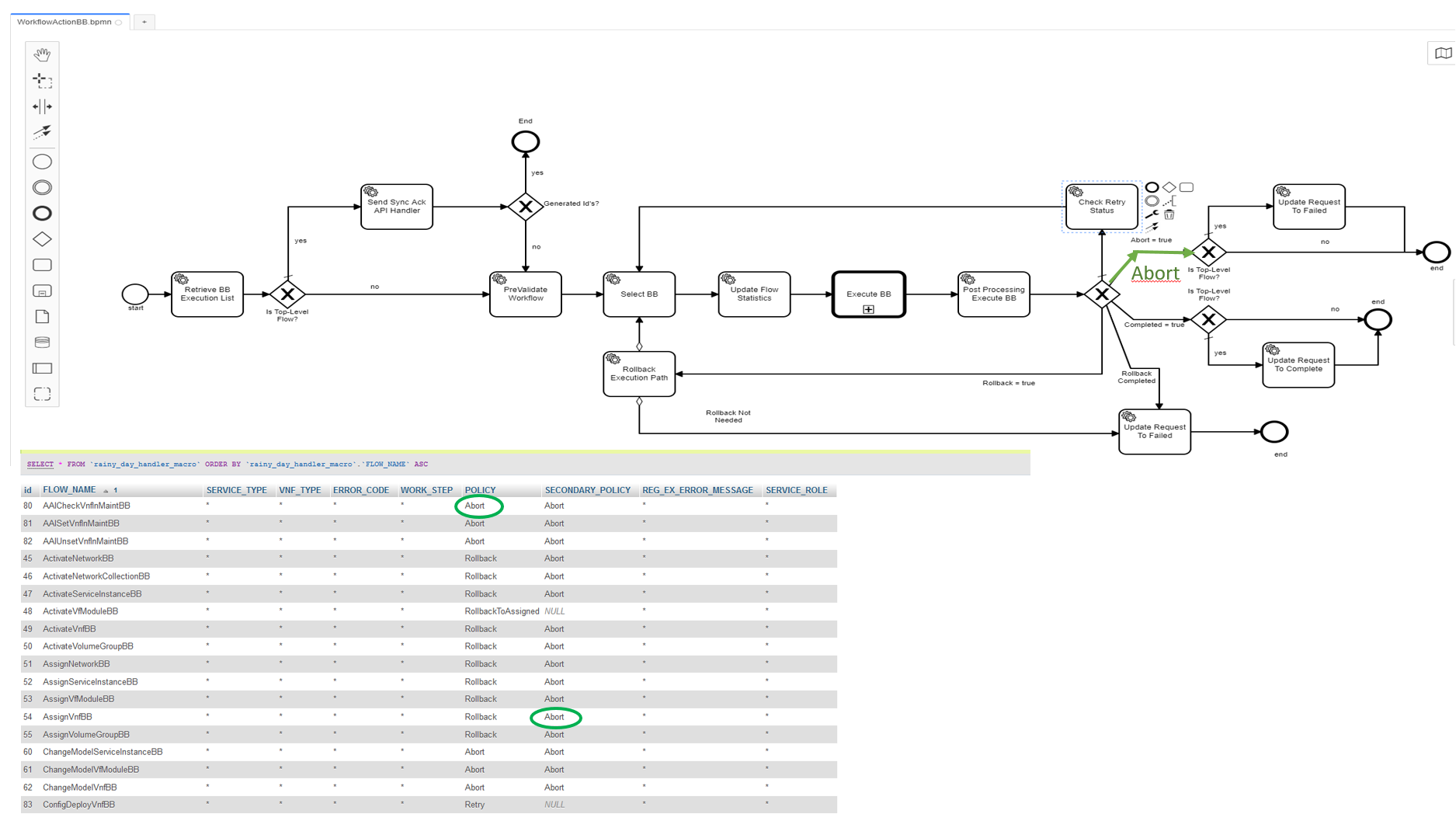Click the AssignVnfBB flow name cell
This screenshot has width=1456, height=828.
(67, 717)
